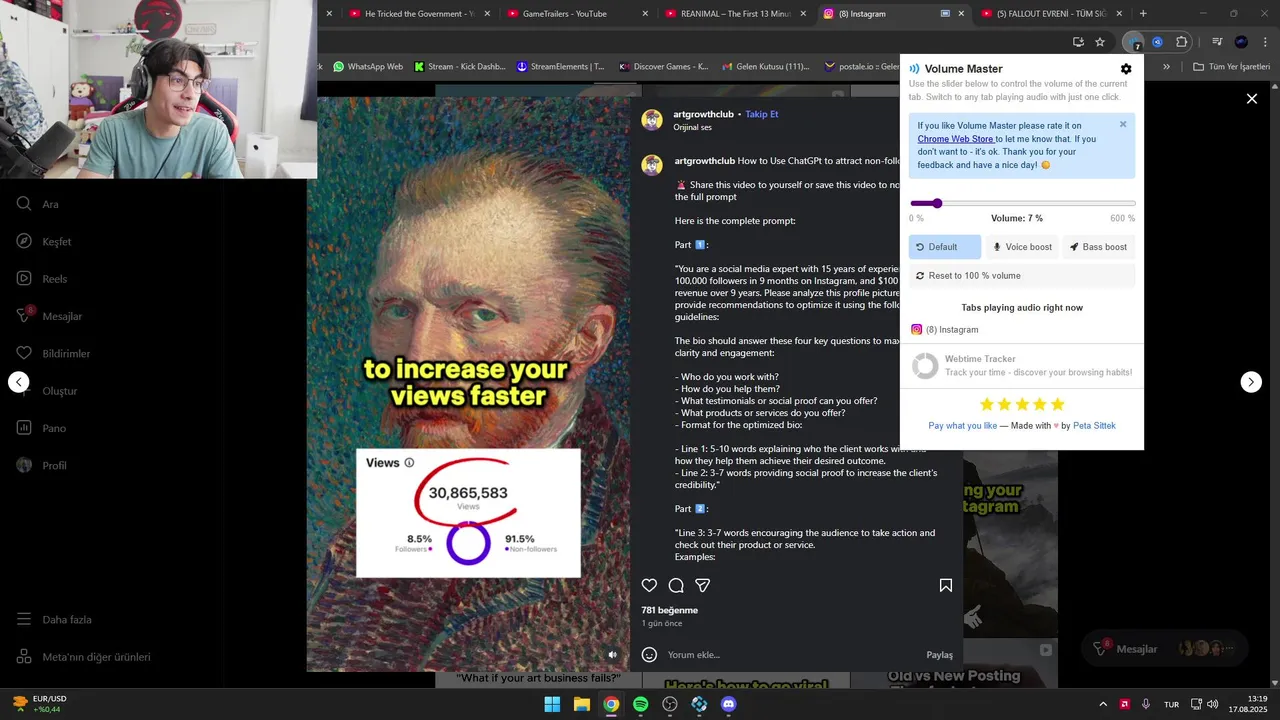Screen dimensions: 1280x720
Task: Open Gelen Kutusu bookmark
Action: (x=765, y=67)
